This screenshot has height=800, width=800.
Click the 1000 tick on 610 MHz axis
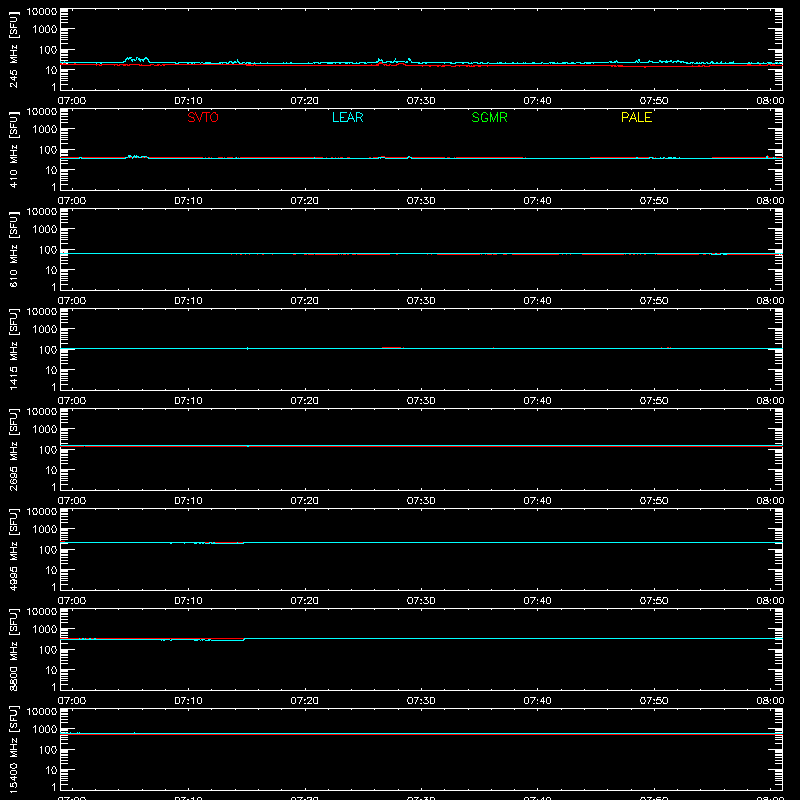45,230
